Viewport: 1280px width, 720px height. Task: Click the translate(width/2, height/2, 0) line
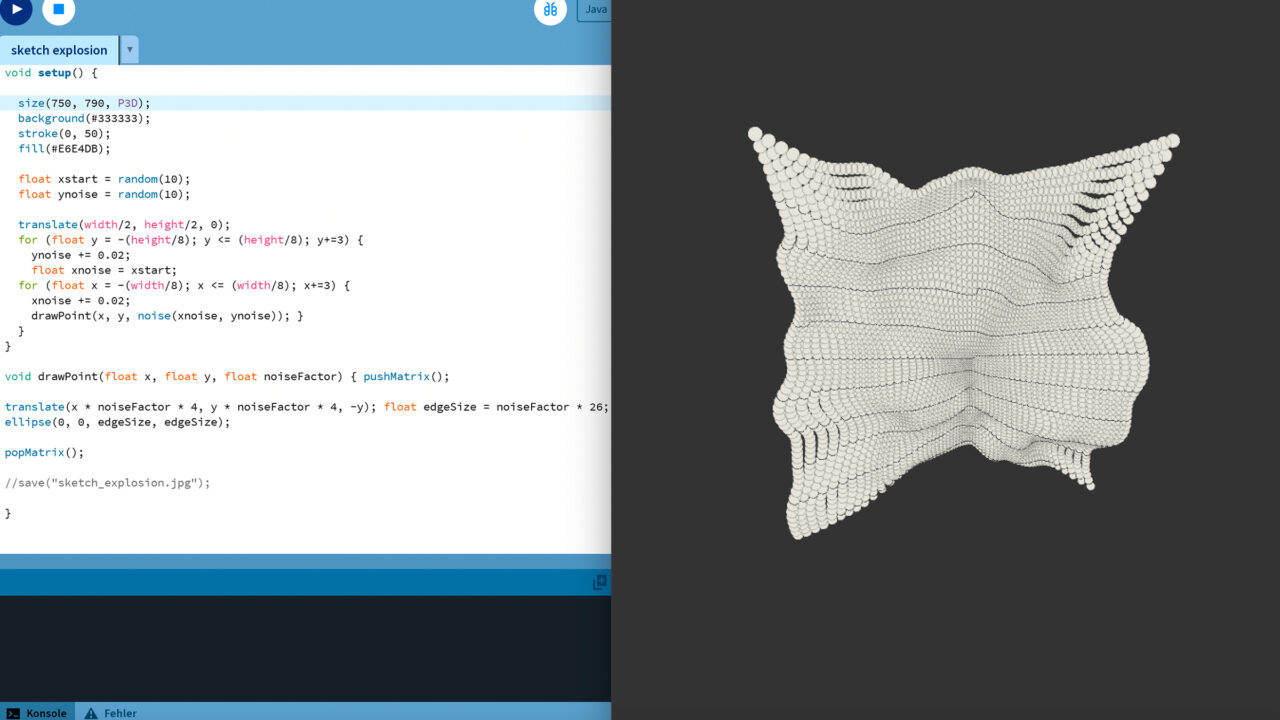(x=124, y=225)
